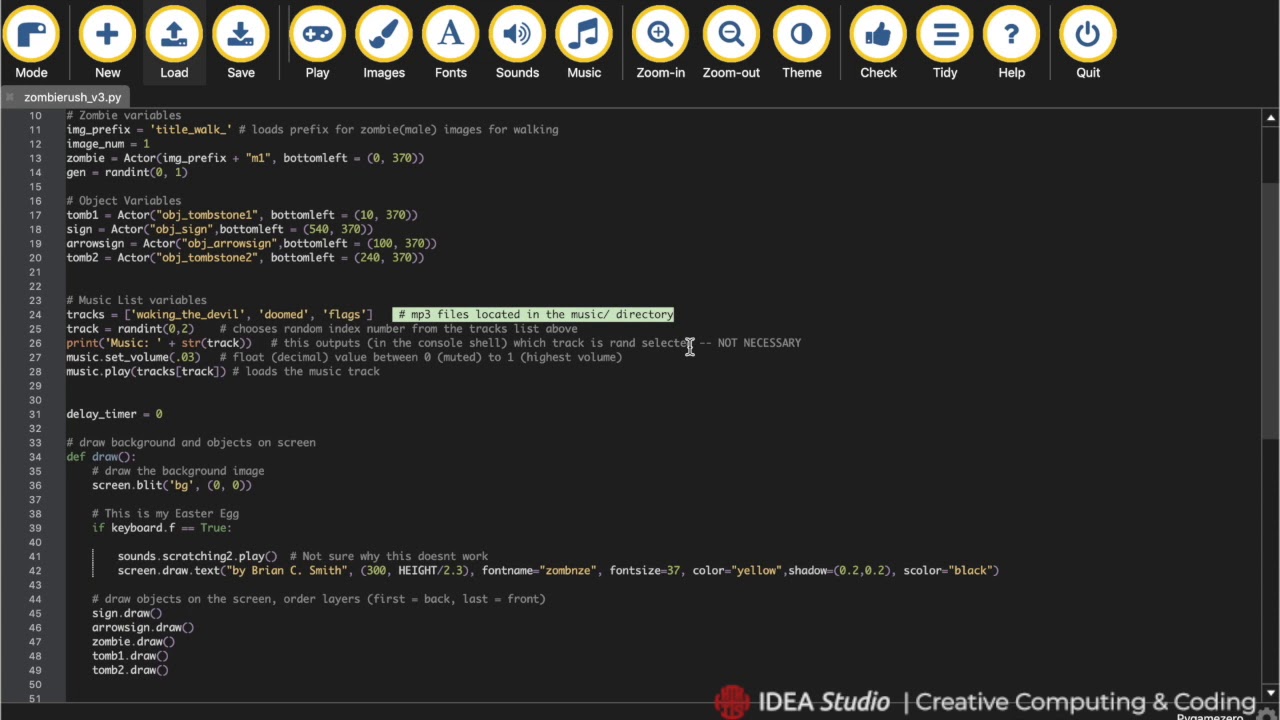This screenshot has height=720, width=1280.
Task: Click 'sign.draw()' on line 45
Action: click(x=127, y=613)
